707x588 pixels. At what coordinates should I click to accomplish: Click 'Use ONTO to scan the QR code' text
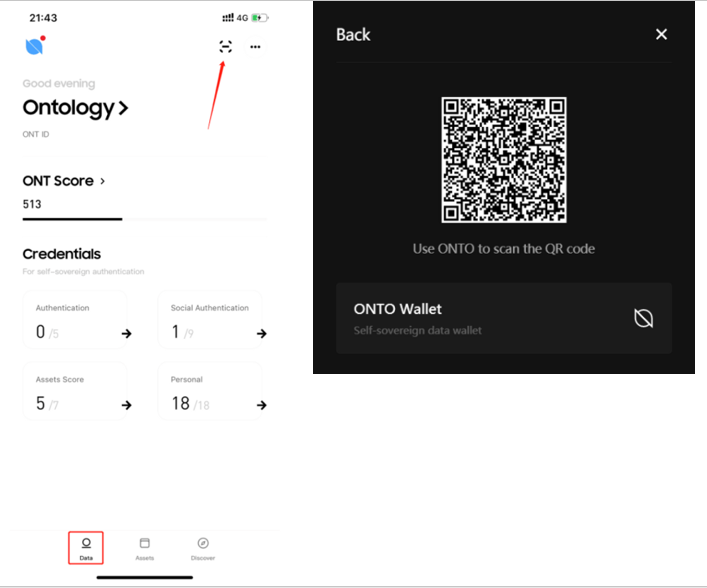click(504, 249)
